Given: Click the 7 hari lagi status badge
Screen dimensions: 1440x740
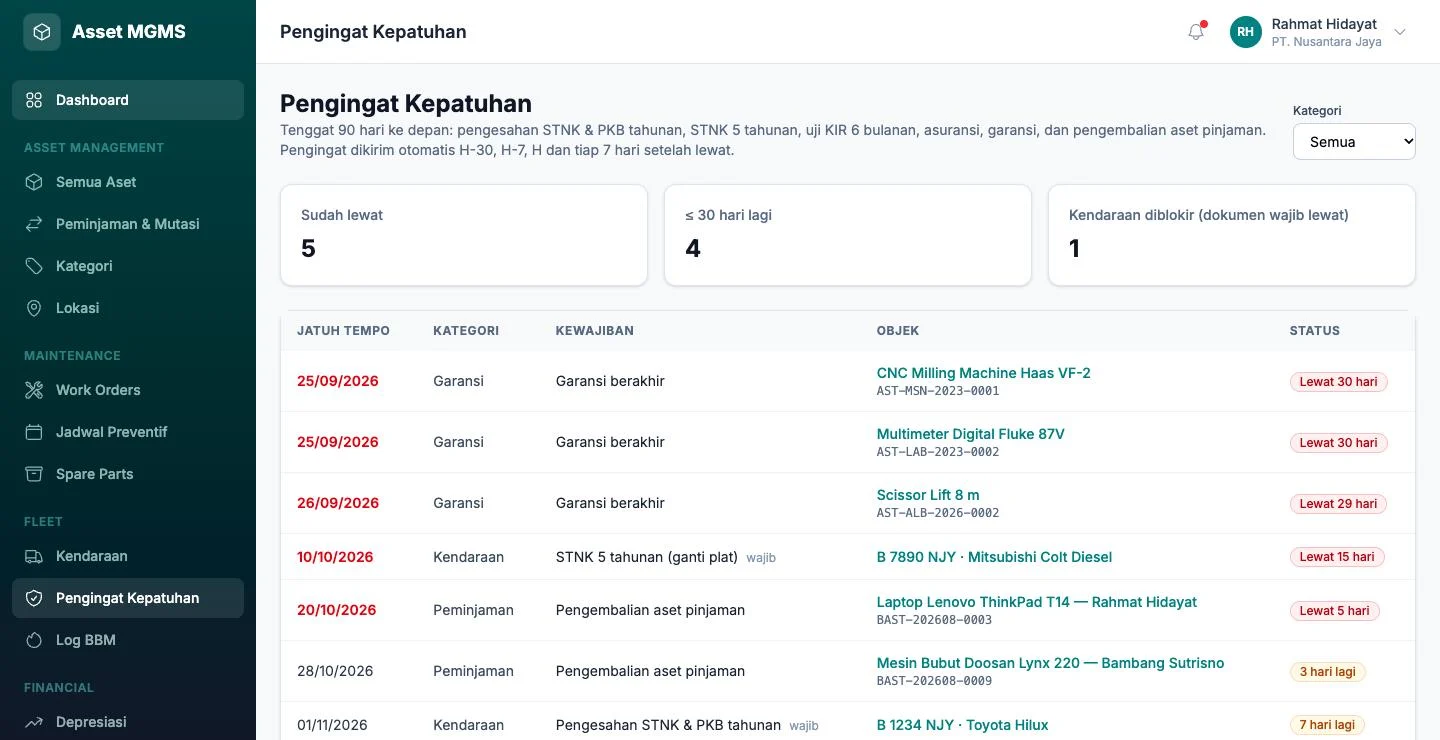Looking at the screenshot, I should click(x=1328, y=725).
